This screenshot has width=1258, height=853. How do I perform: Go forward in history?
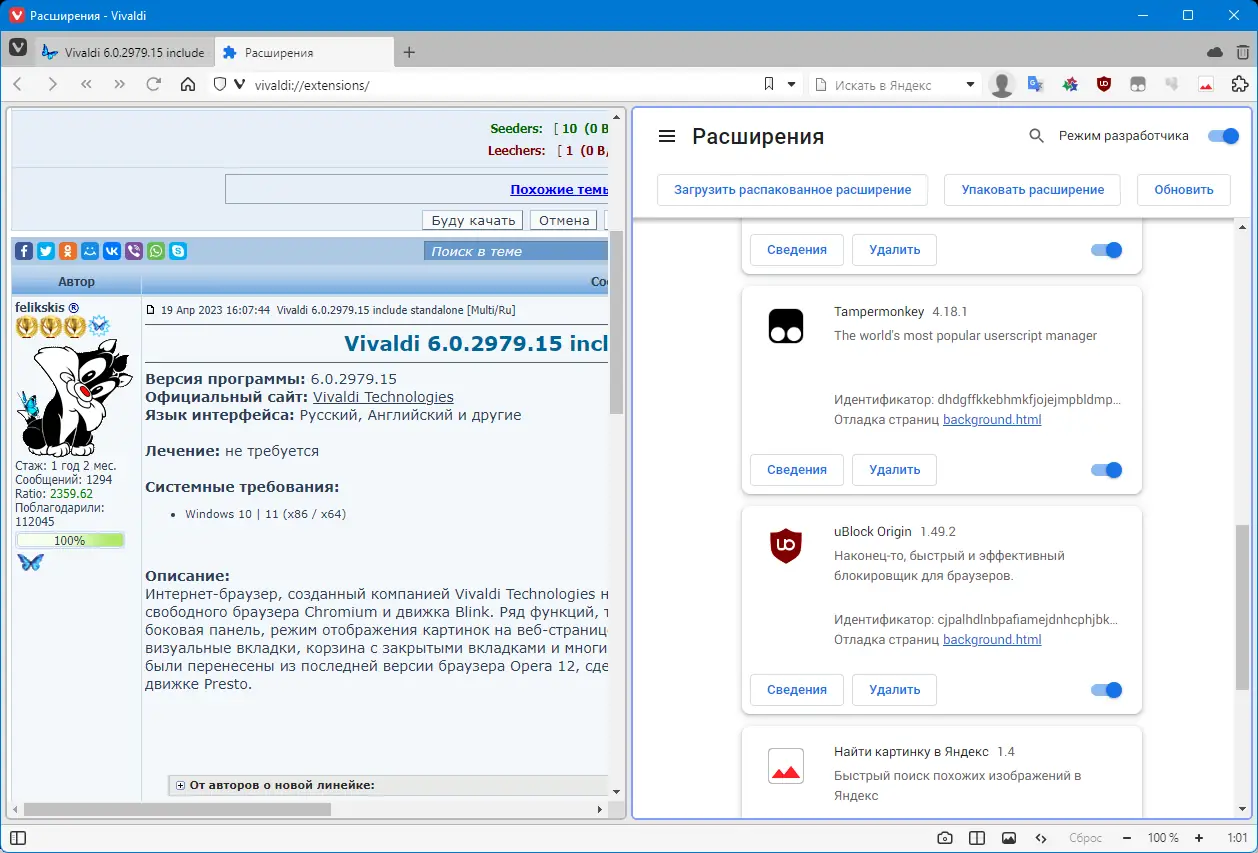[x=52, y=85]
